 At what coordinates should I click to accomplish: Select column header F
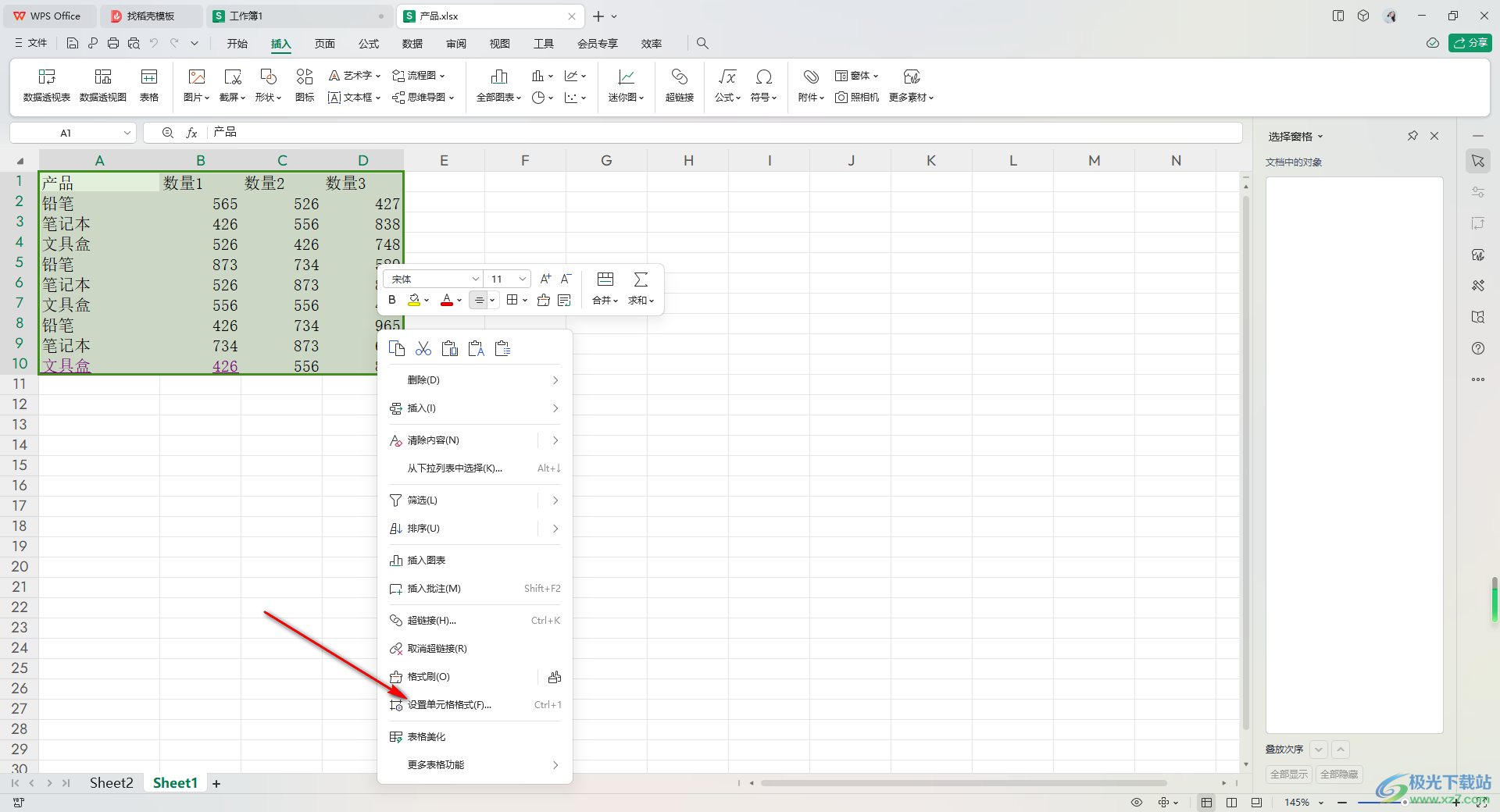[525, 161]
